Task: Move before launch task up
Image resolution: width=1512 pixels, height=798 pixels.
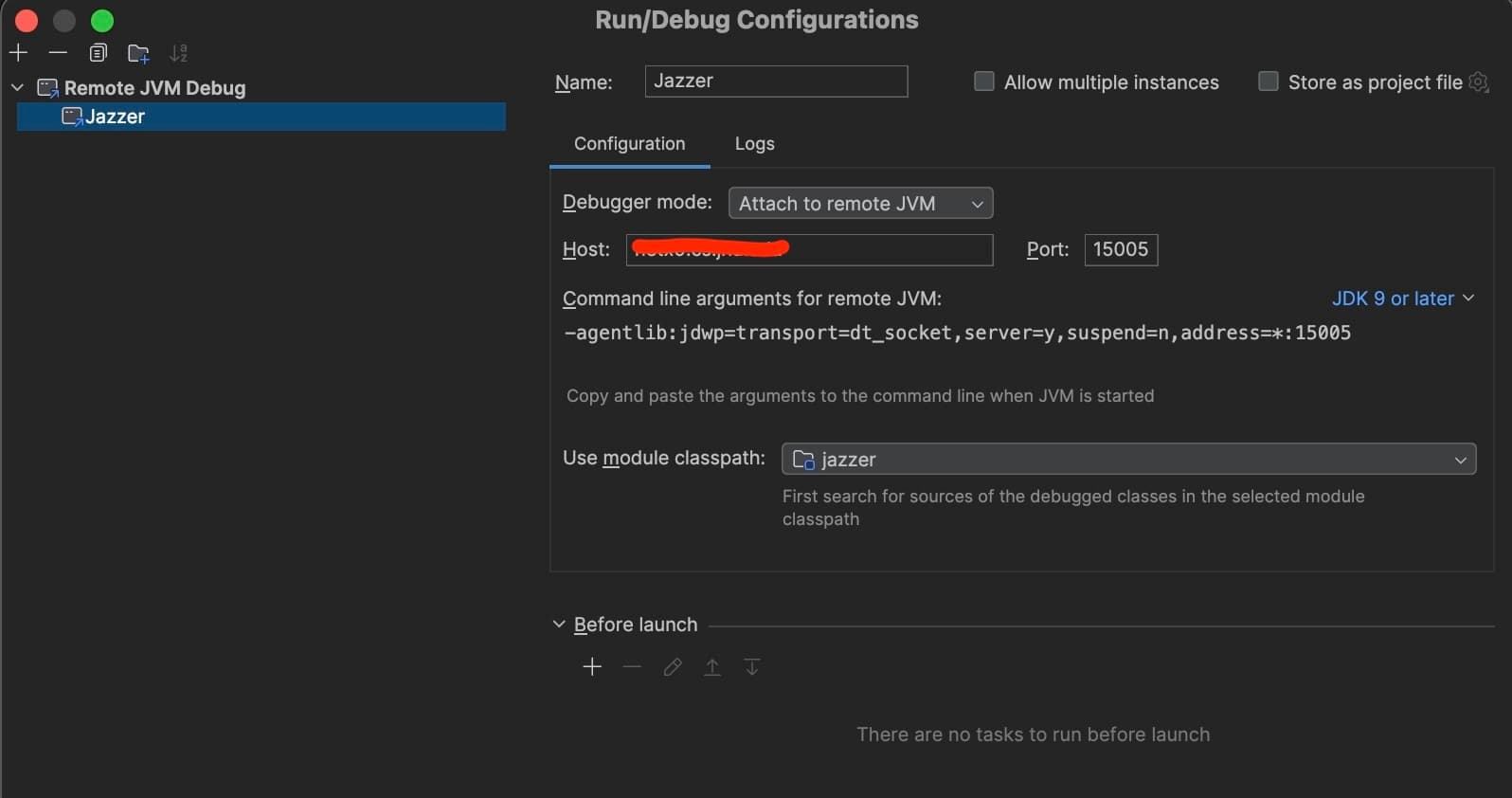Action: pos(712,667)
